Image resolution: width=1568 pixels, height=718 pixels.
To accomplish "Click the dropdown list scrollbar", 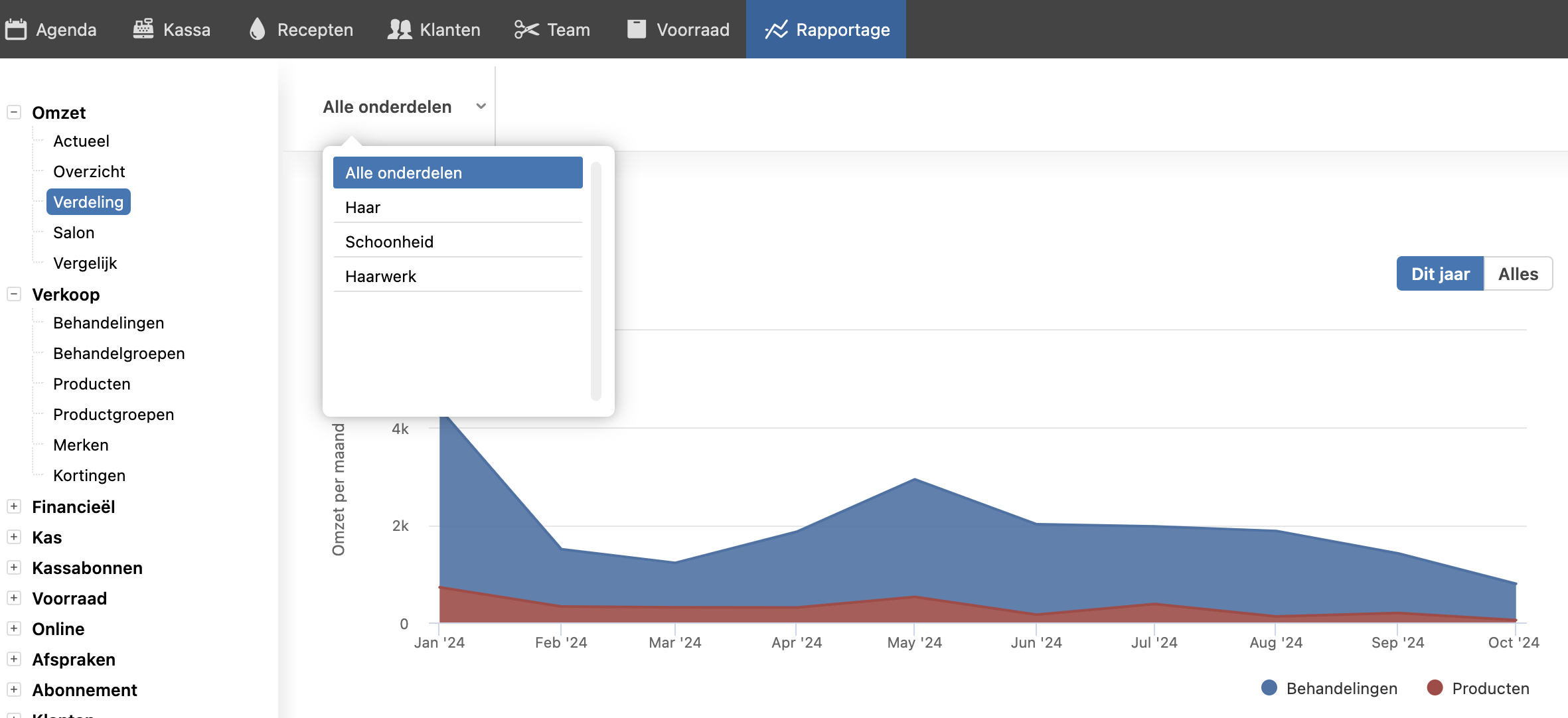I will 595,281.
